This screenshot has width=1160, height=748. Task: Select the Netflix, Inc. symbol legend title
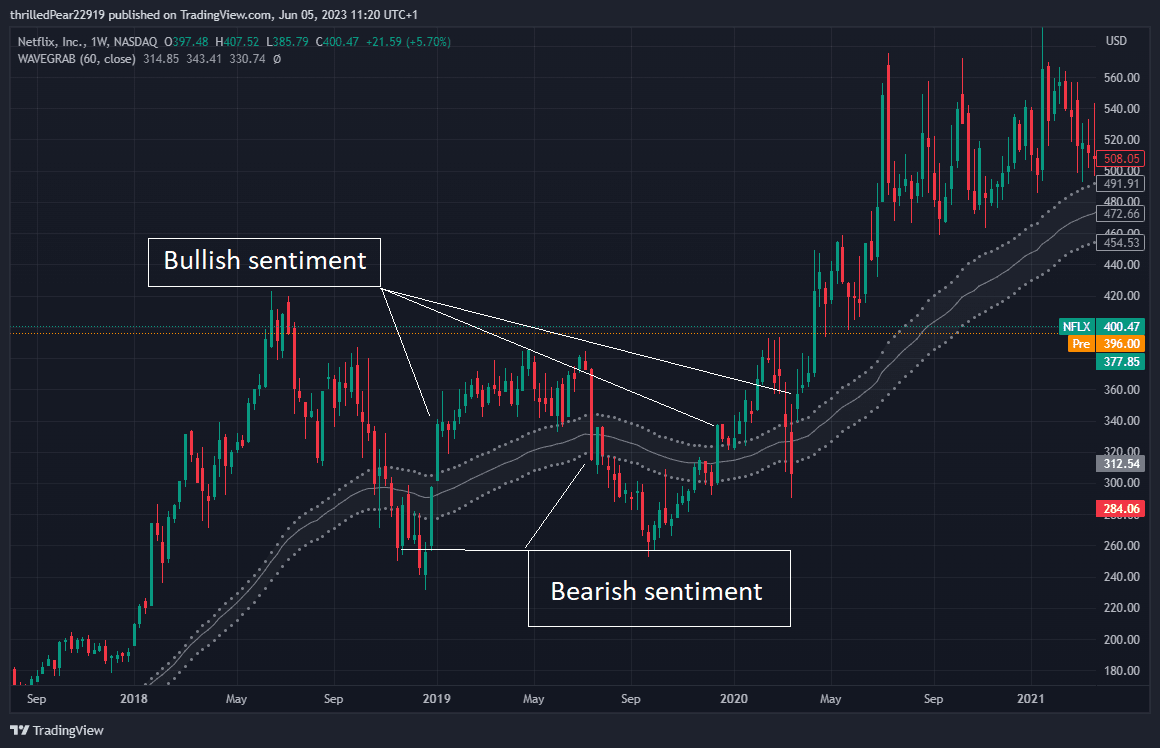(x=87, y=42)
